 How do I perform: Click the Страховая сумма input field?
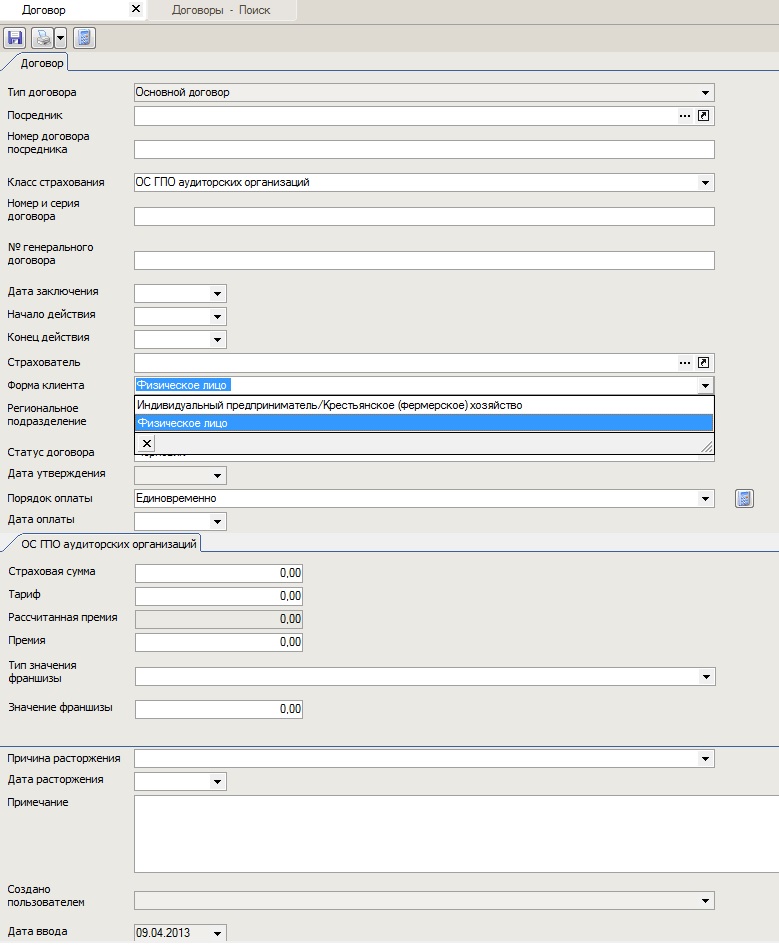[218, 573]
